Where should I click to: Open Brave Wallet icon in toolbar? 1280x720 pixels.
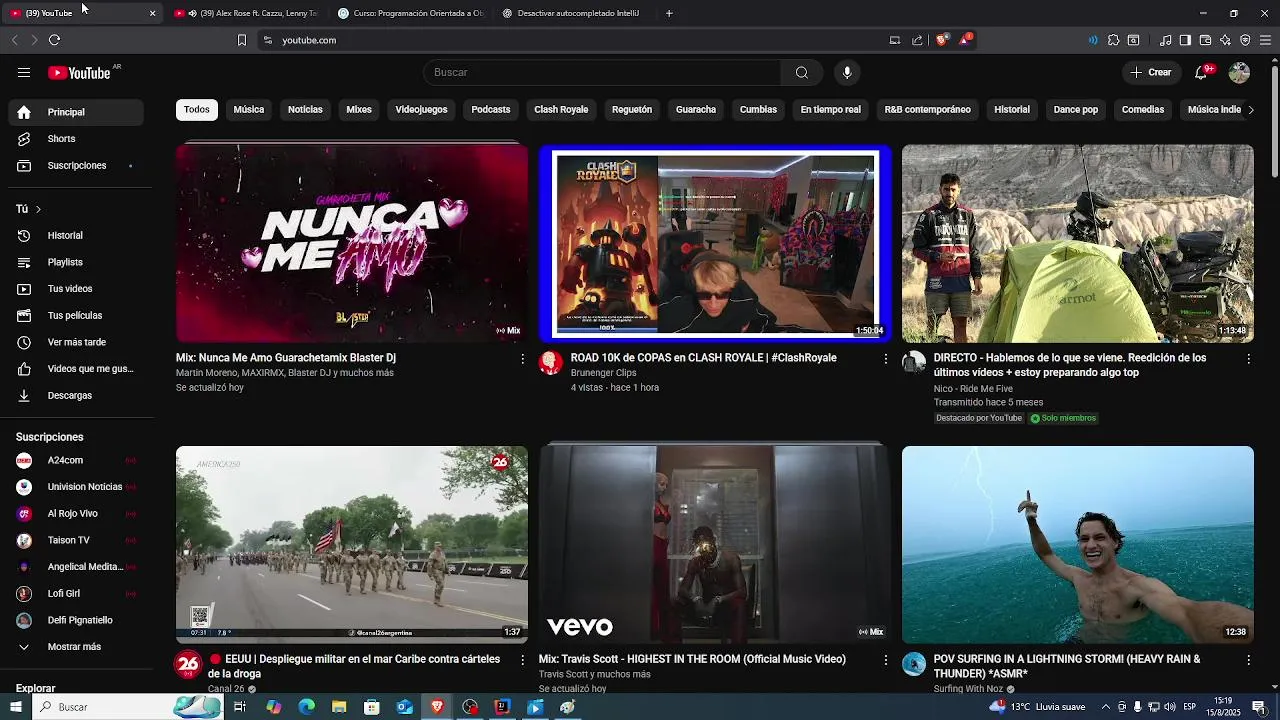(x=1205, y=40)
